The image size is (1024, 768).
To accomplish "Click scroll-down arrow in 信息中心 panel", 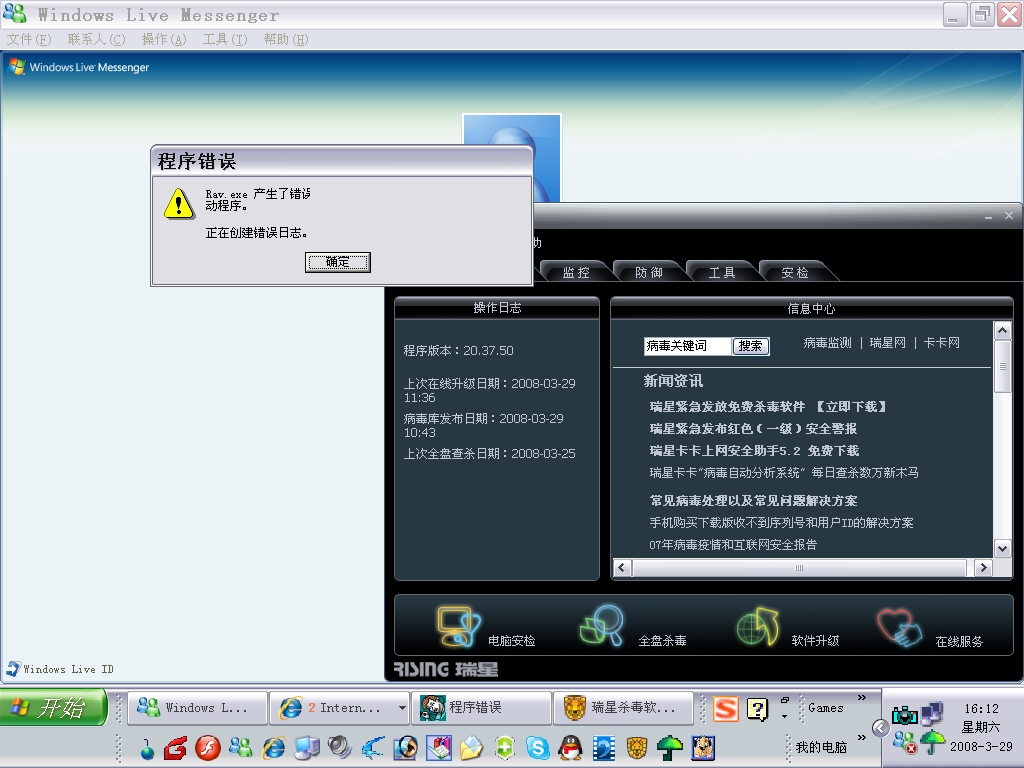I will coord(1002,549).
